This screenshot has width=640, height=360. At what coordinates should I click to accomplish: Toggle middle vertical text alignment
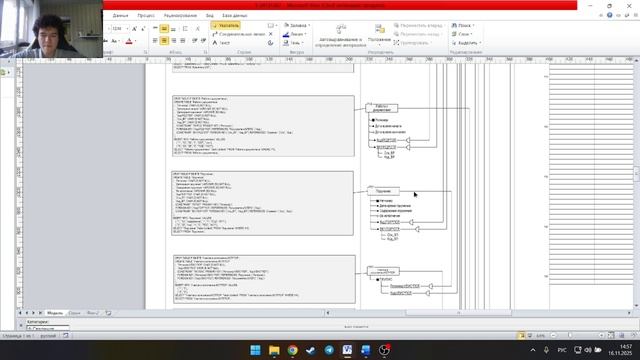(164, 29)
